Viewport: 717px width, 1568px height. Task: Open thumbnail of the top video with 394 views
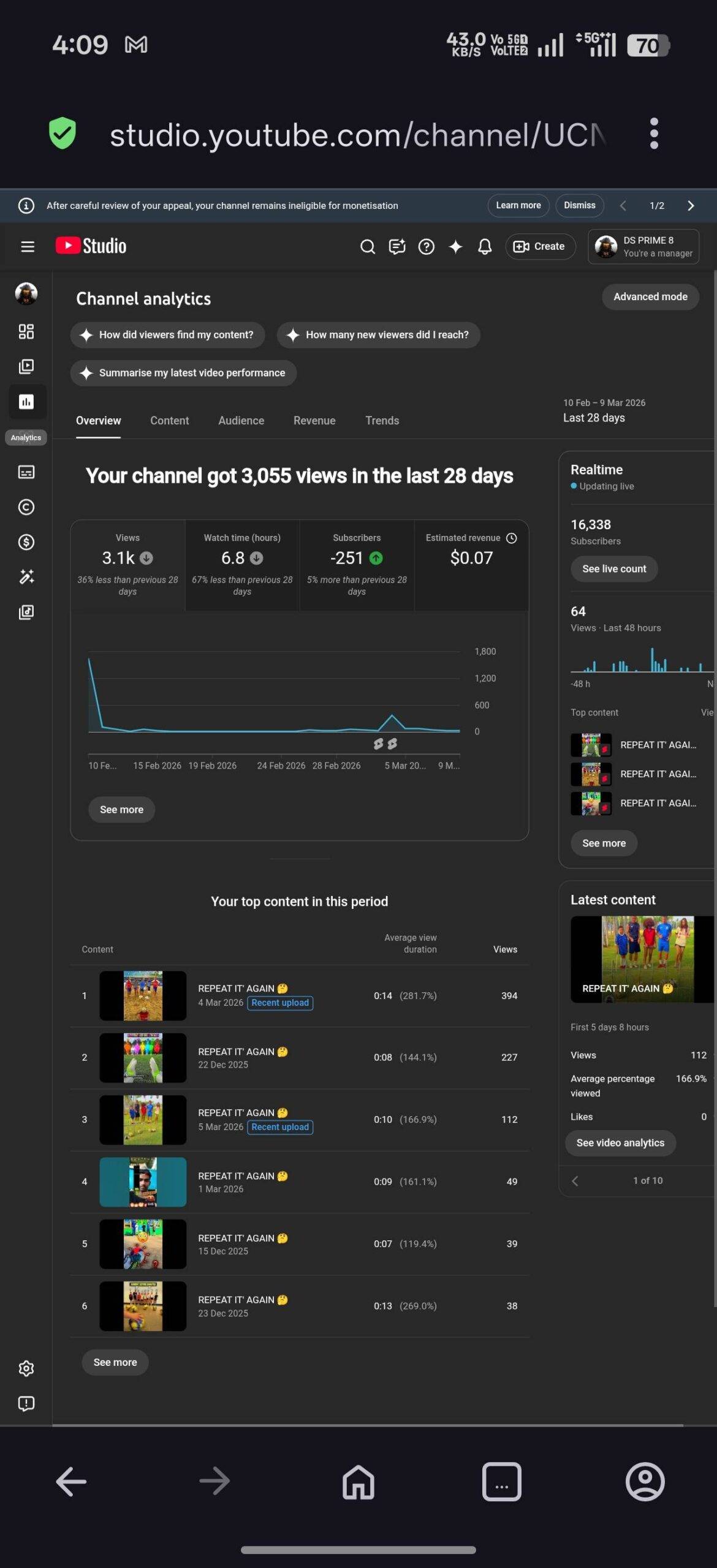tap(143, 995)
